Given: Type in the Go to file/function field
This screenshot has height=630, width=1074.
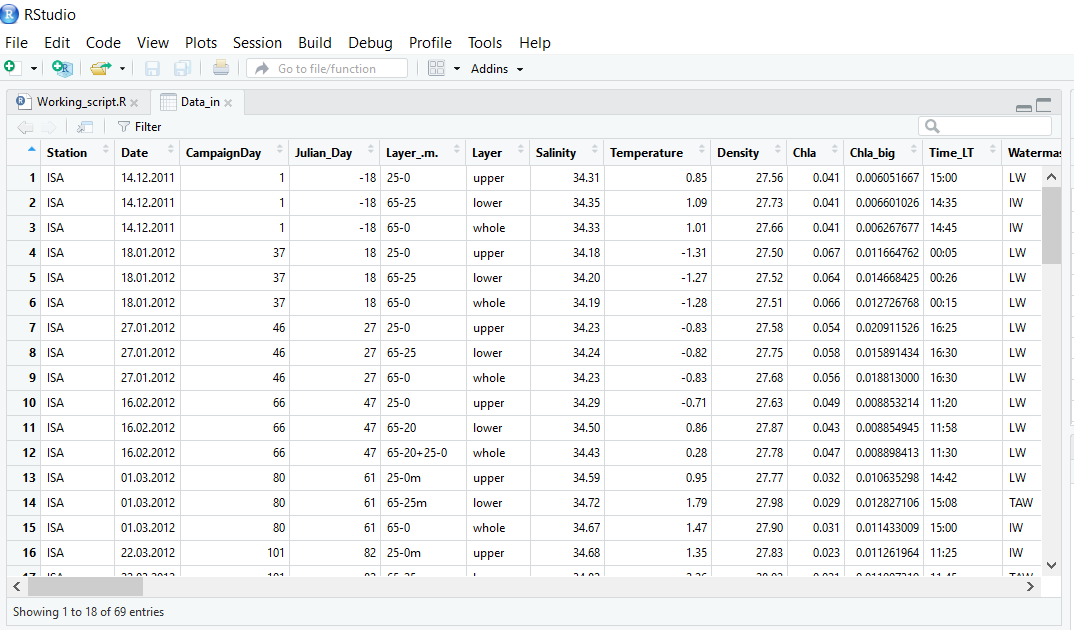Looking at the screenshot, I should pyautogui.click(x=330, y=68).
